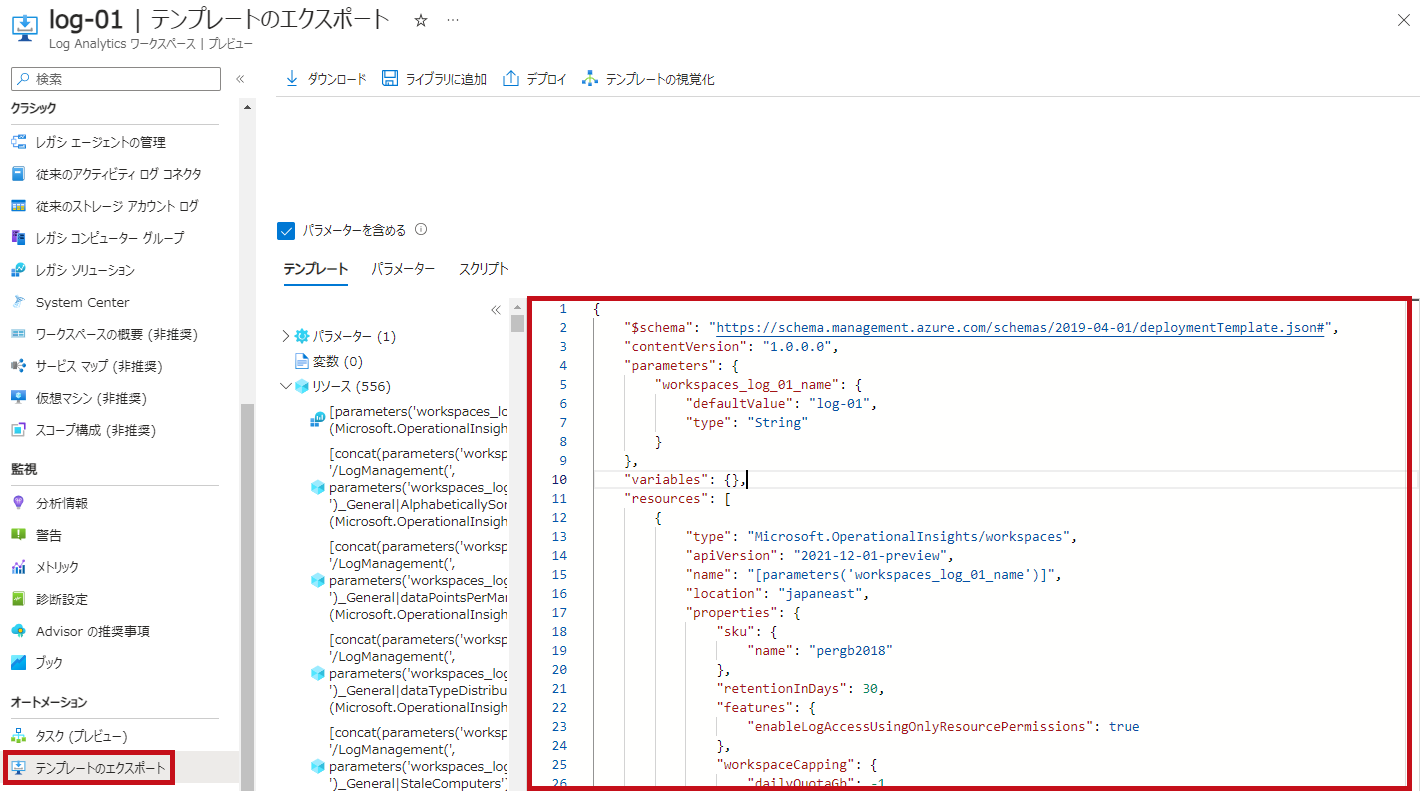Viewport: 1423px width, 791px height.
Task: Click the テンプレートの視覚化 diagram icon
Action: point(590,79)
